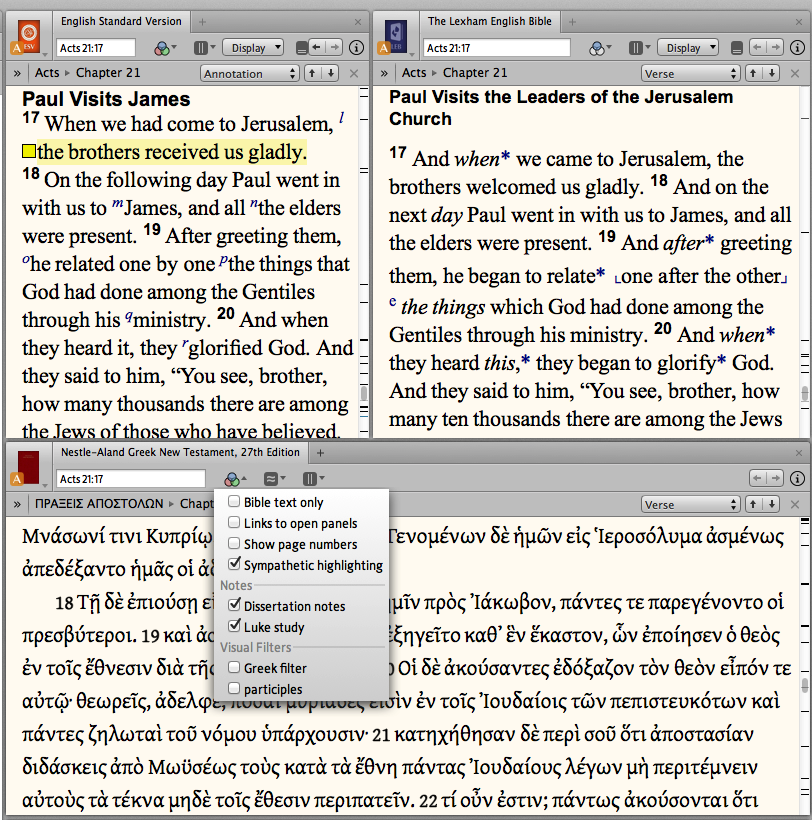Open the Lexham English Bible cover icon
812x820 pixels.
coord(396,36)
